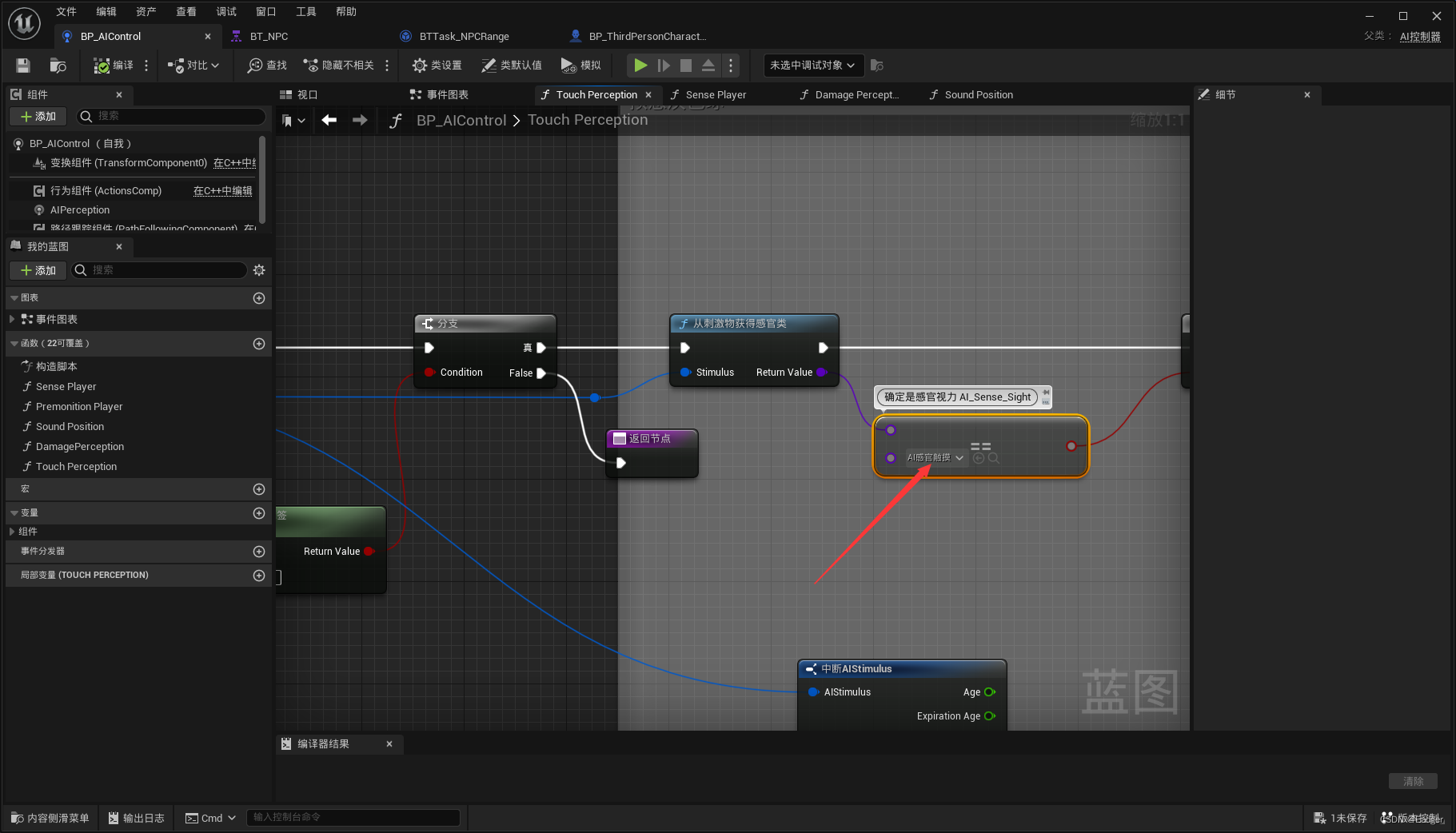Expand the 组件 variables group
This screenshot has height=833, width=1456.
point(12,532)
